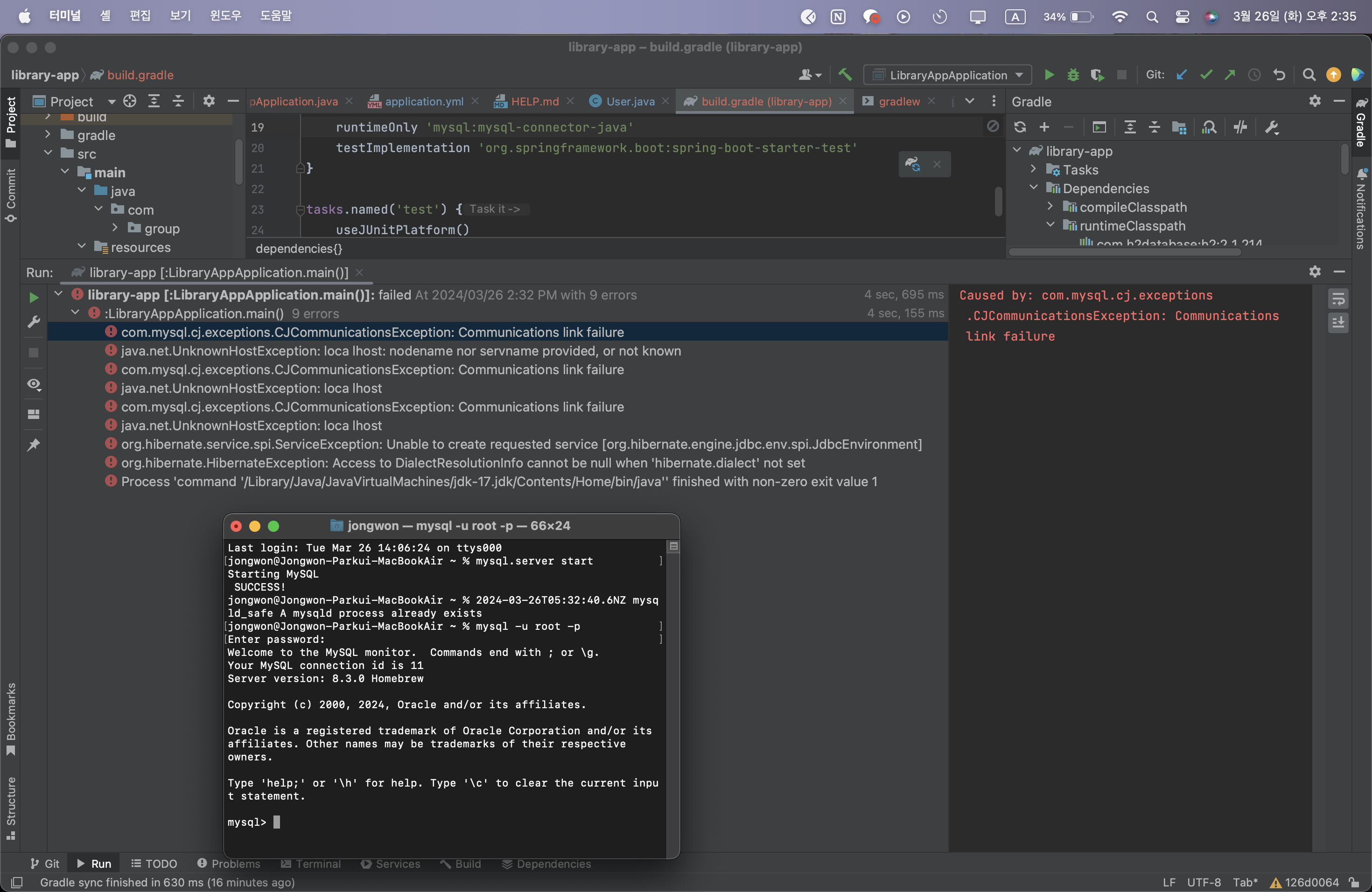Rollback changes with undo icon
This screenshot has width=1372, height=892.
point(1279,75)
